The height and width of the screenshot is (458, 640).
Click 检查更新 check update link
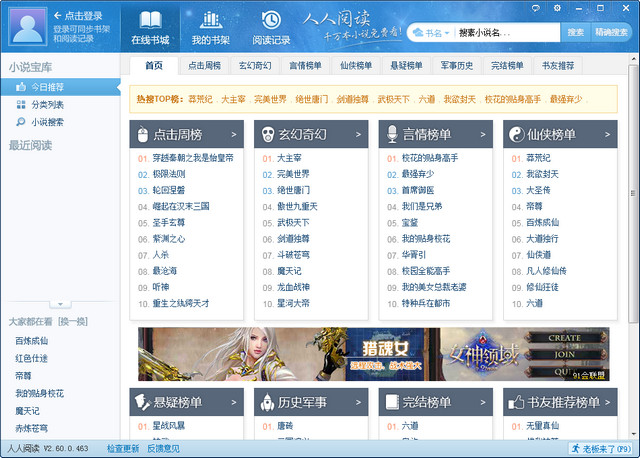(123, 449)
